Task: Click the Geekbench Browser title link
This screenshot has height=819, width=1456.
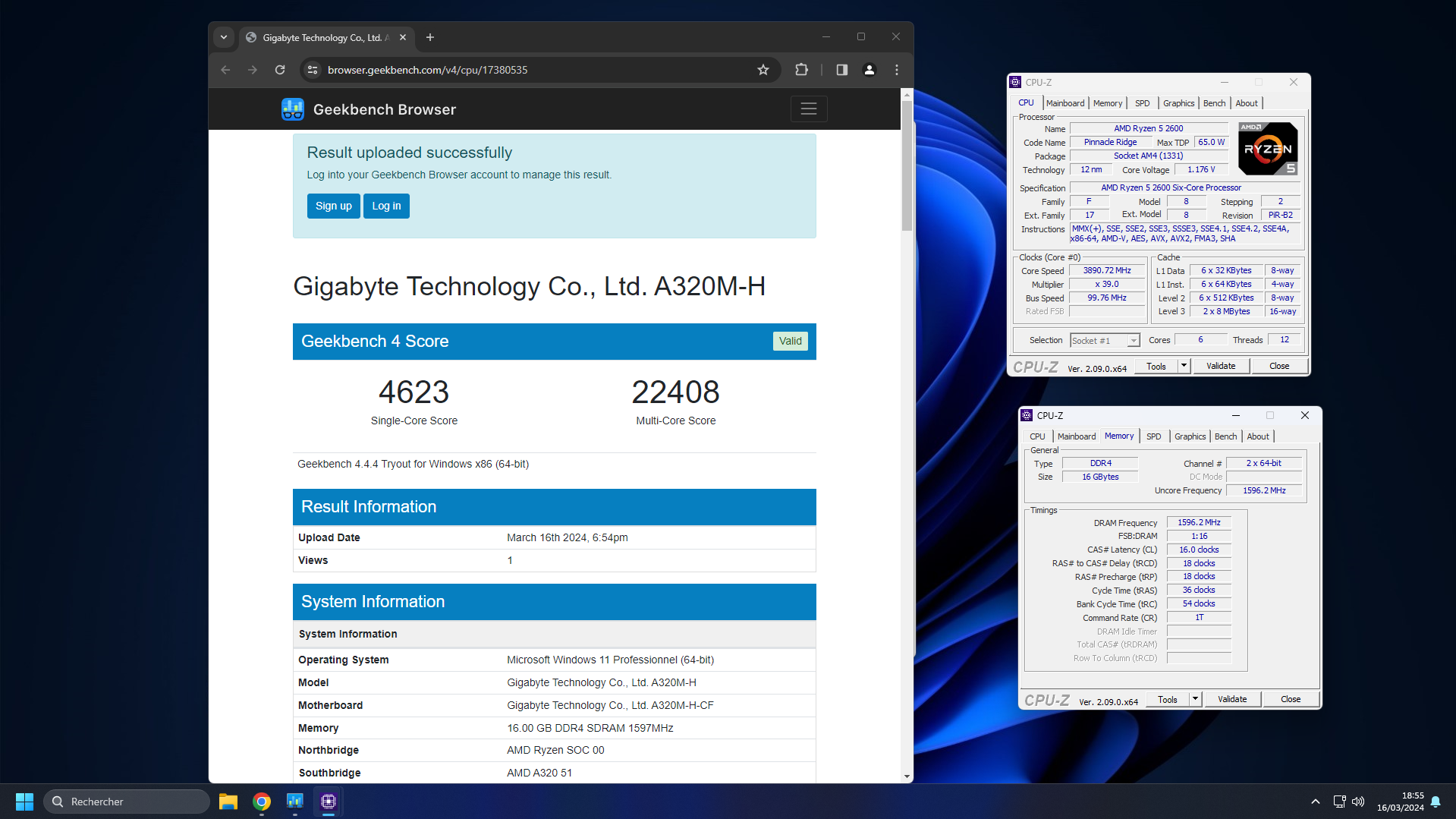Action: [x=385, y=109]
